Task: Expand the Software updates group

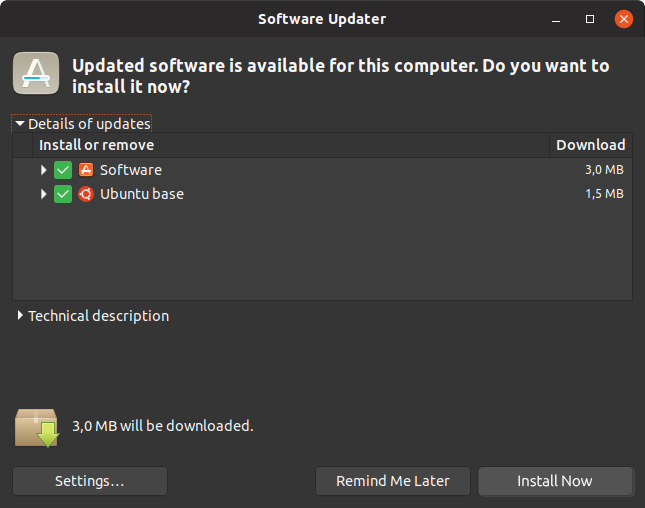Action: tap(43, 170)
